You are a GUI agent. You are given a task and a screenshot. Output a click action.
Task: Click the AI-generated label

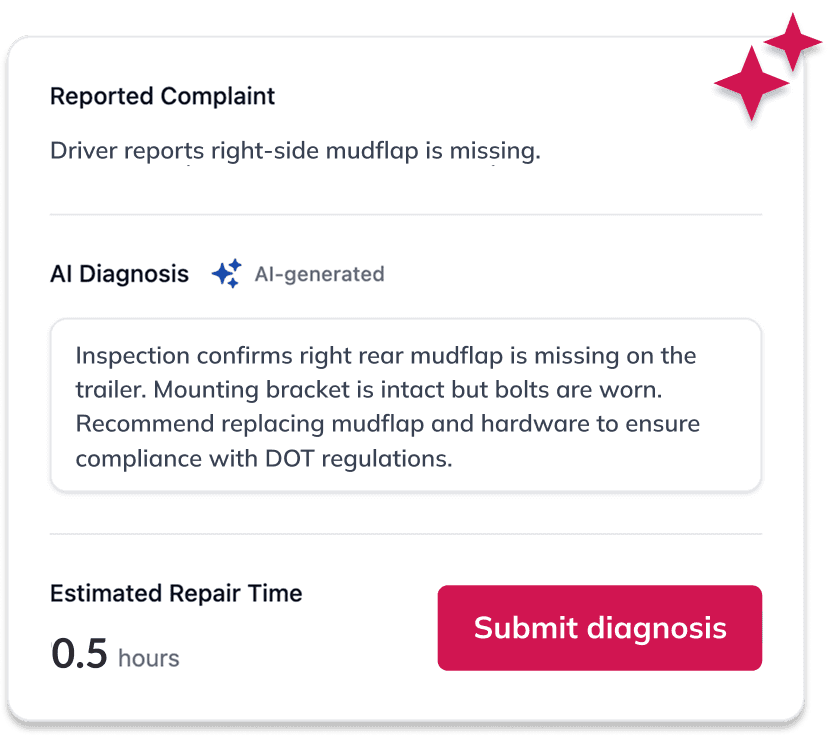320,274
